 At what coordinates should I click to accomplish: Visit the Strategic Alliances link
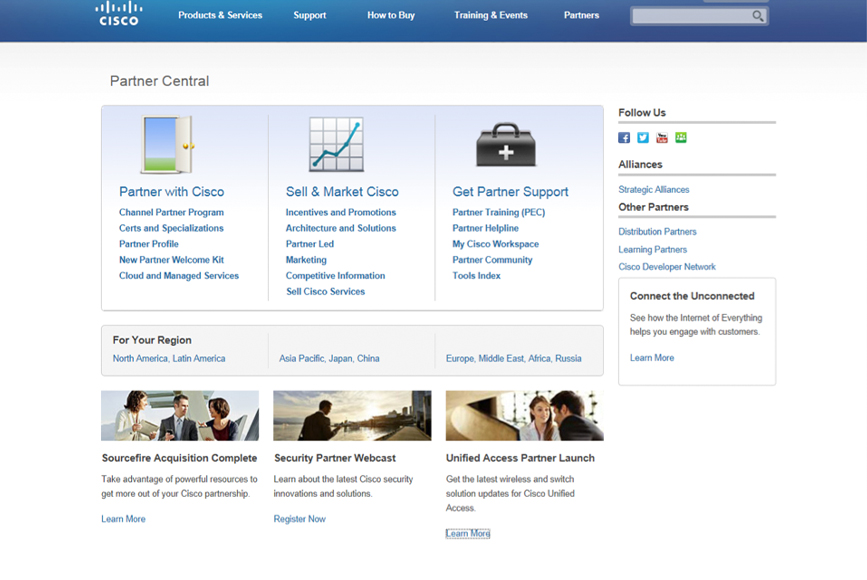click(654, 190)
